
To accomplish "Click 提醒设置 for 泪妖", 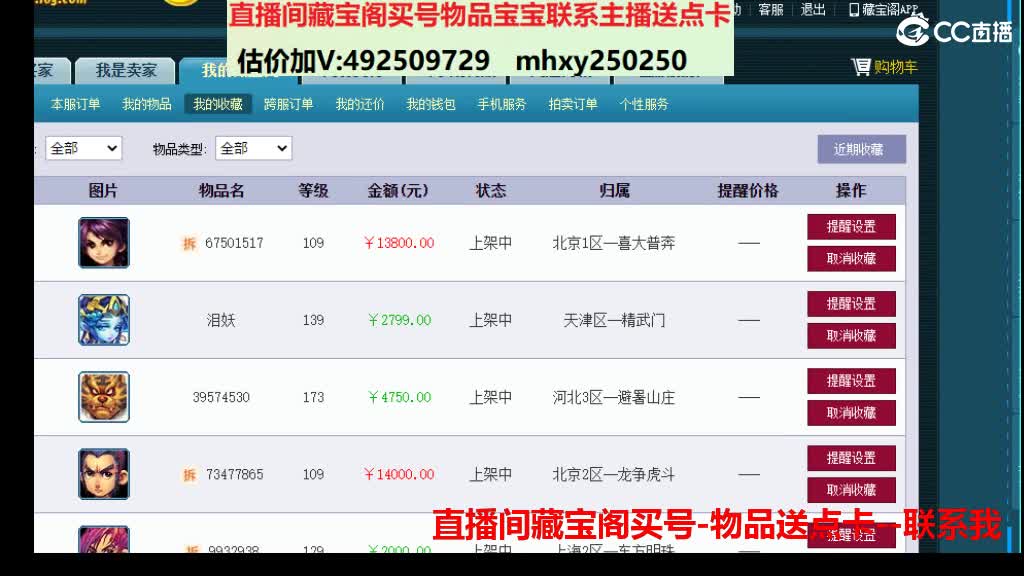I will pyautogui.click(x=851, y=304).
